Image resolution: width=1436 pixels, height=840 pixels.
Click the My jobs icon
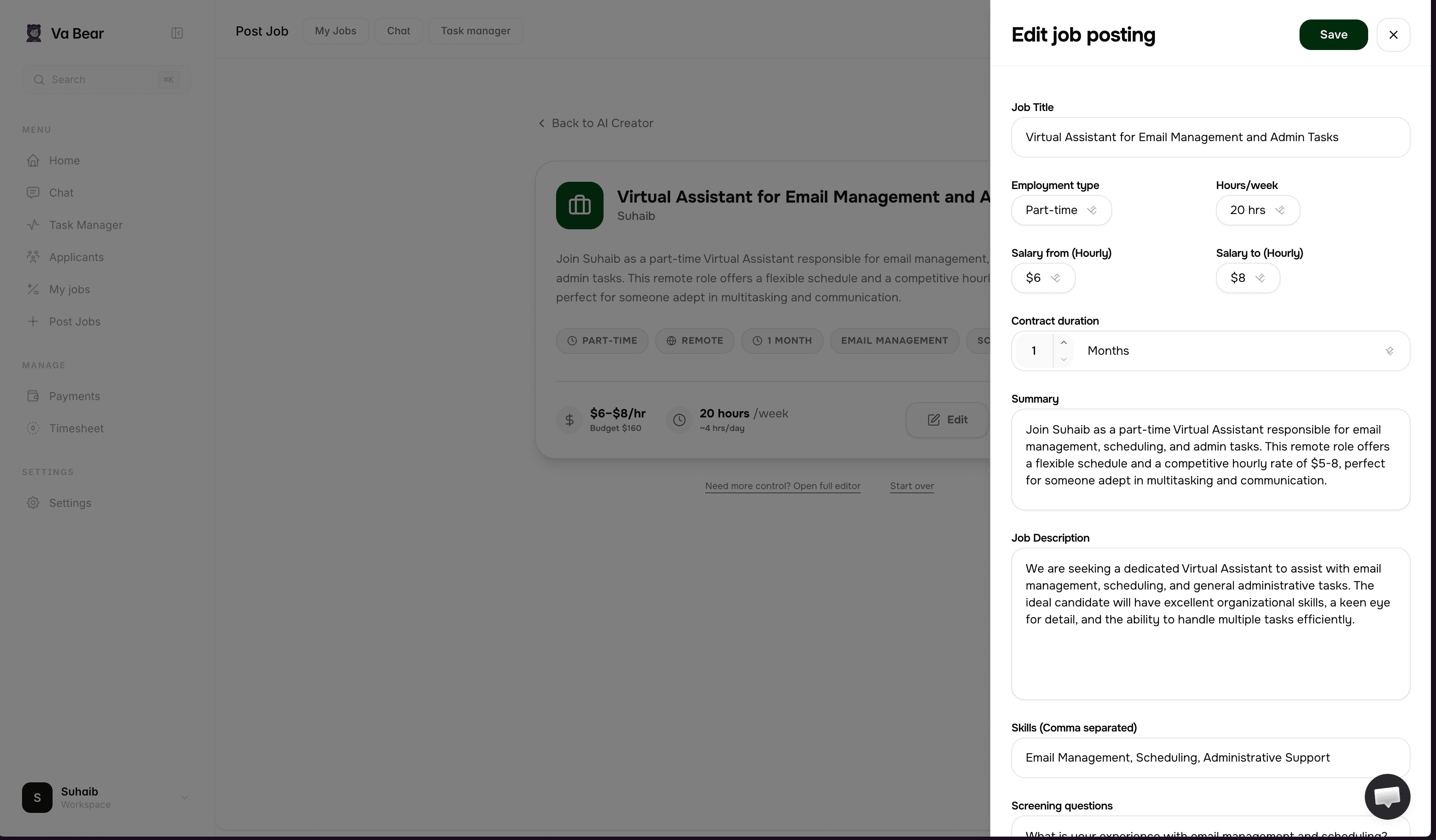pyautogui.click(x=33, y=289)
